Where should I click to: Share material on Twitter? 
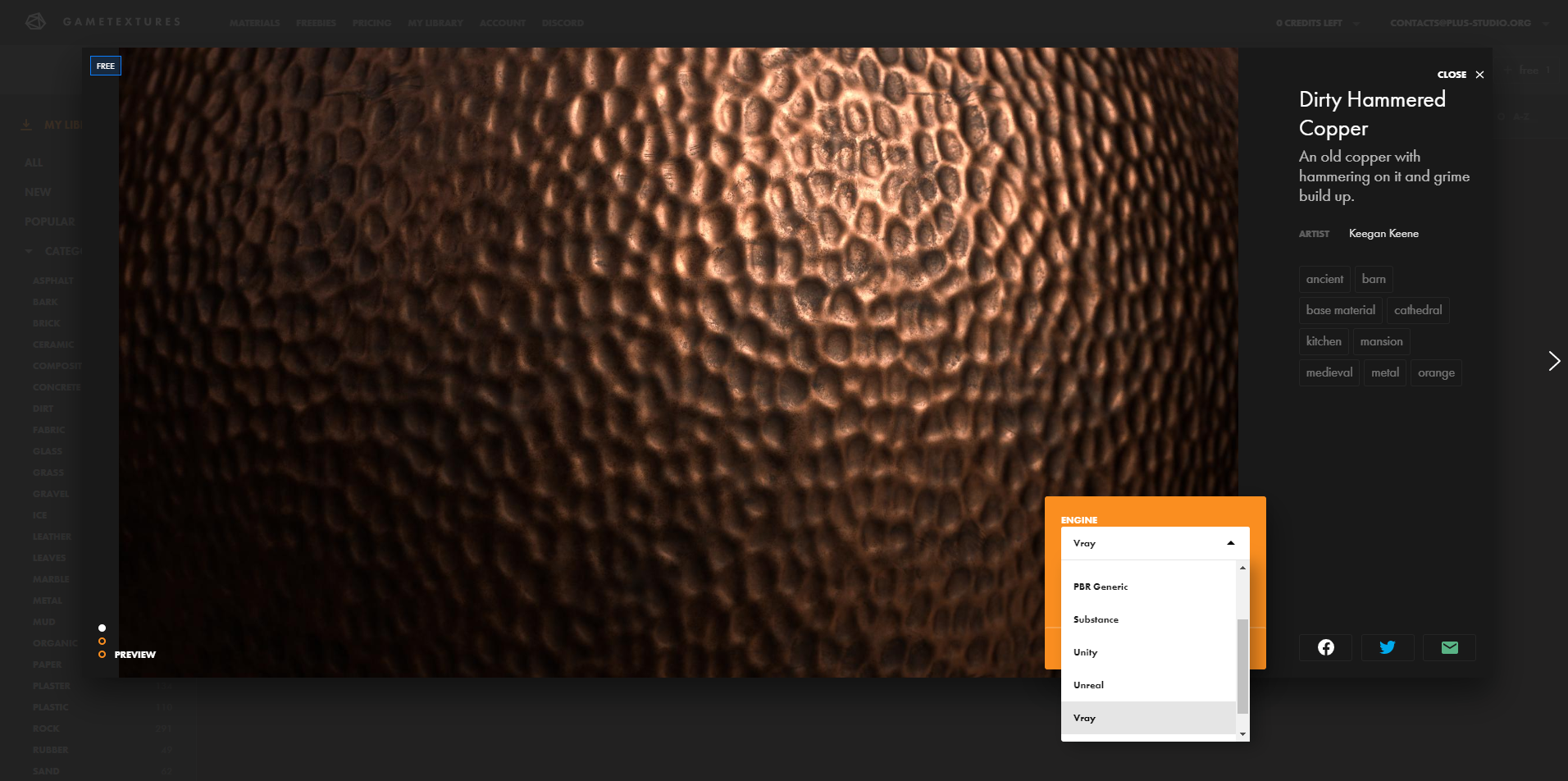pos(1388,647)
